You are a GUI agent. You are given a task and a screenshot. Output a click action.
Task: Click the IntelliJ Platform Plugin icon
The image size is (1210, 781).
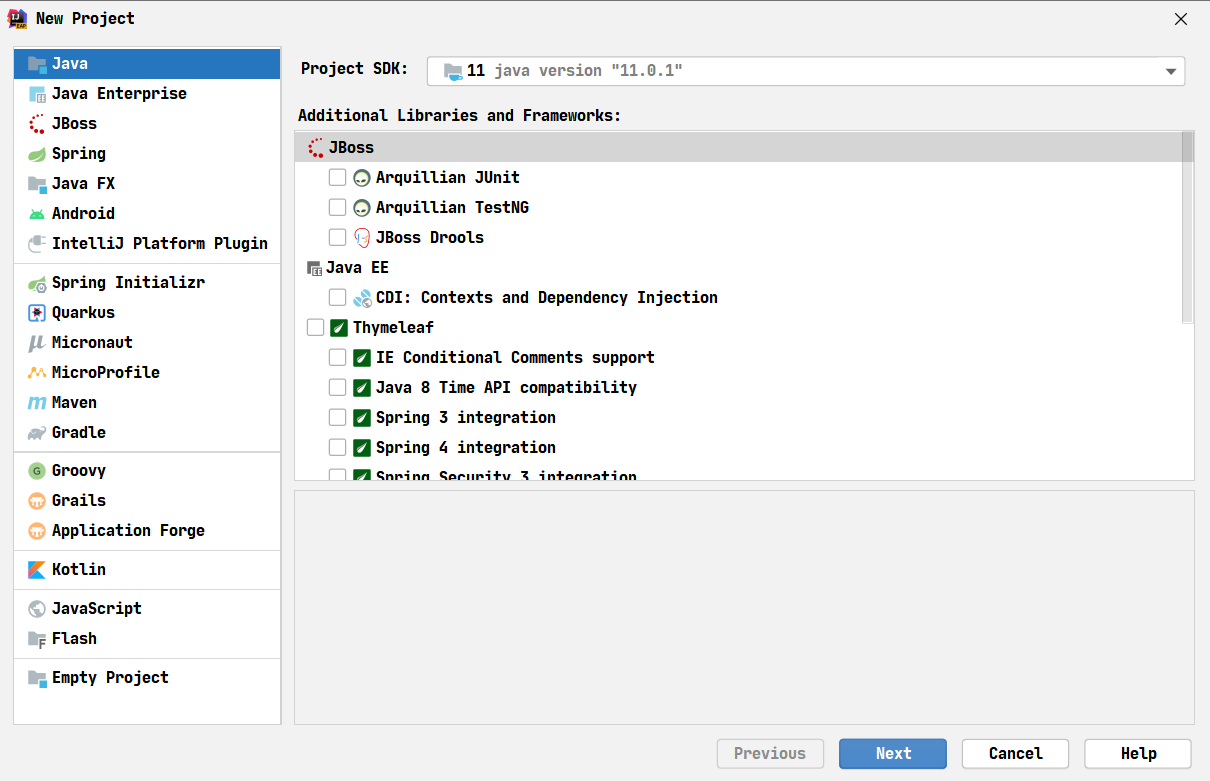[x=37, y=244]
